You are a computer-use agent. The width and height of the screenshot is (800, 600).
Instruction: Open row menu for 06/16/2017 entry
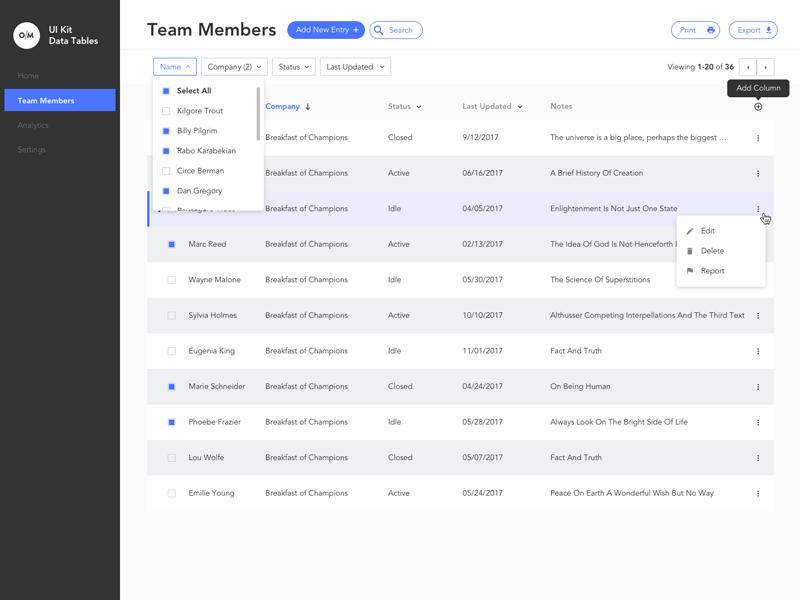[x=758, y=173]
